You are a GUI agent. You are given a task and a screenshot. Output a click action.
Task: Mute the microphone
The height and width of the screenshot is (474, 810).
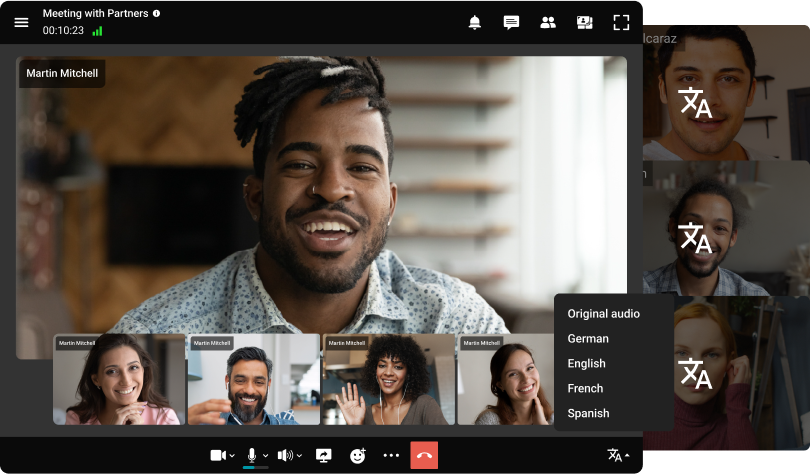point(253,455)
